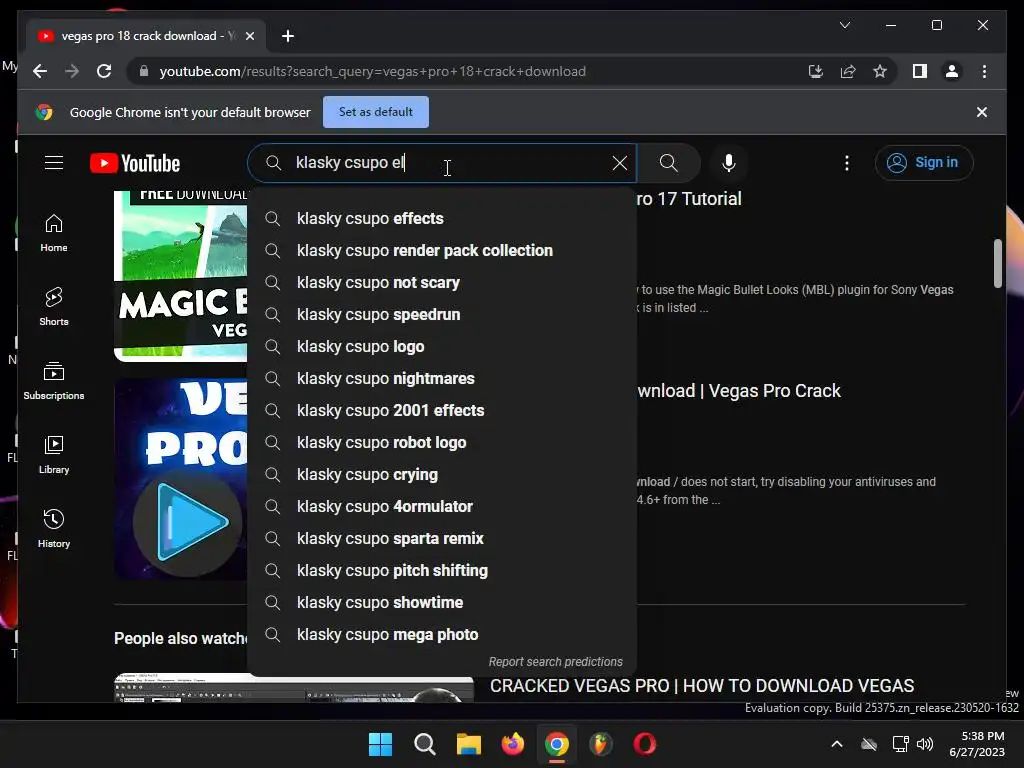1024x768 pixels.
Task: Clear the search box with the X
Action: (620, 163)
